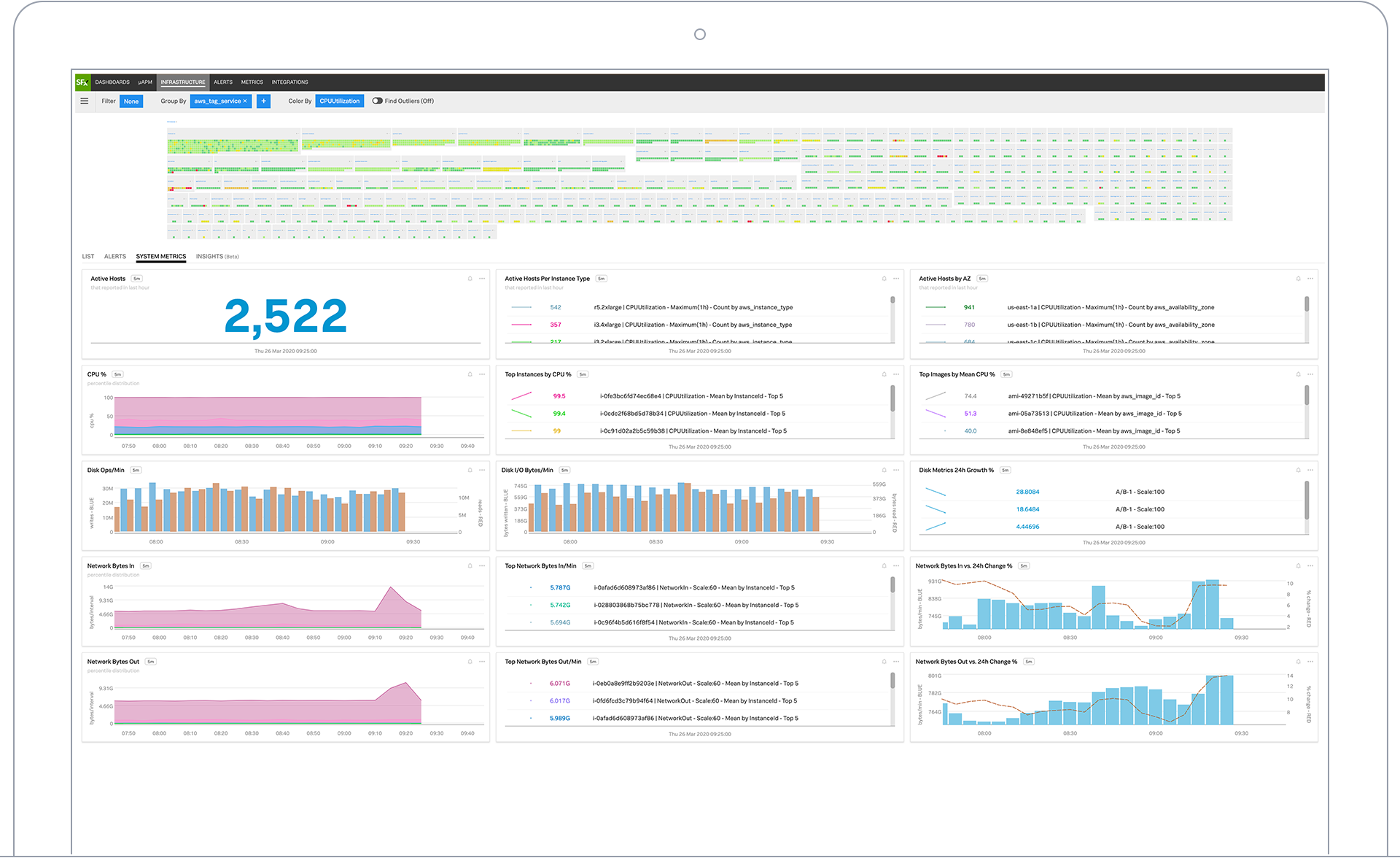Click bell on Network Bytes In vs. 24h Change %
This screenshot has height=858, width=1400.
coord(1299,566)
